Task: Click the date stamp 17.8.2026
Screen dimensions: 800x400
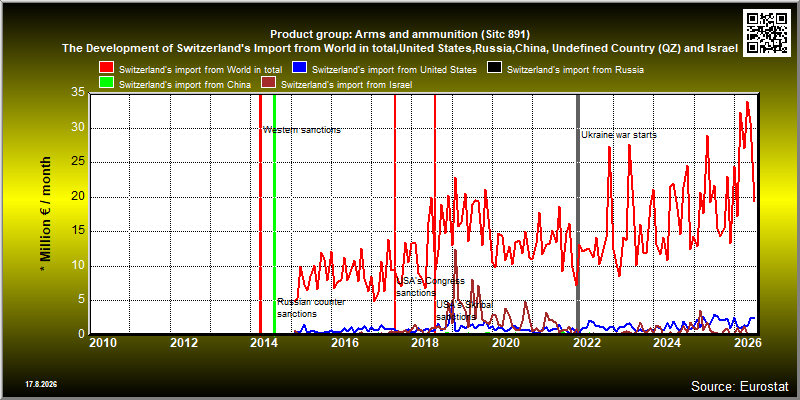Action: (x=41, y=384)
